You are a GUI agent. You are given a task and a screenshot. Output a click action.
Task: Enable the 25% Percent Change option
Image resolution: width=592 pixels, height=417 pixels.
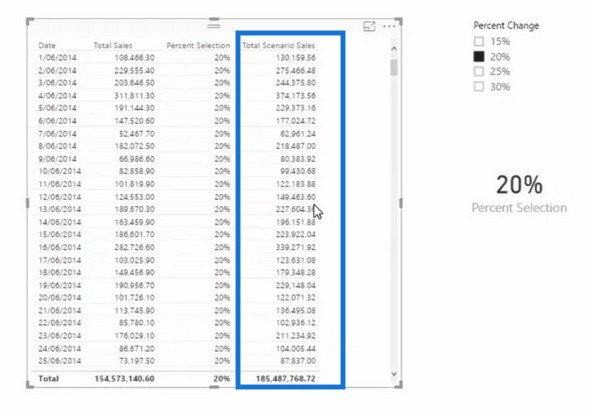[479, 71]
